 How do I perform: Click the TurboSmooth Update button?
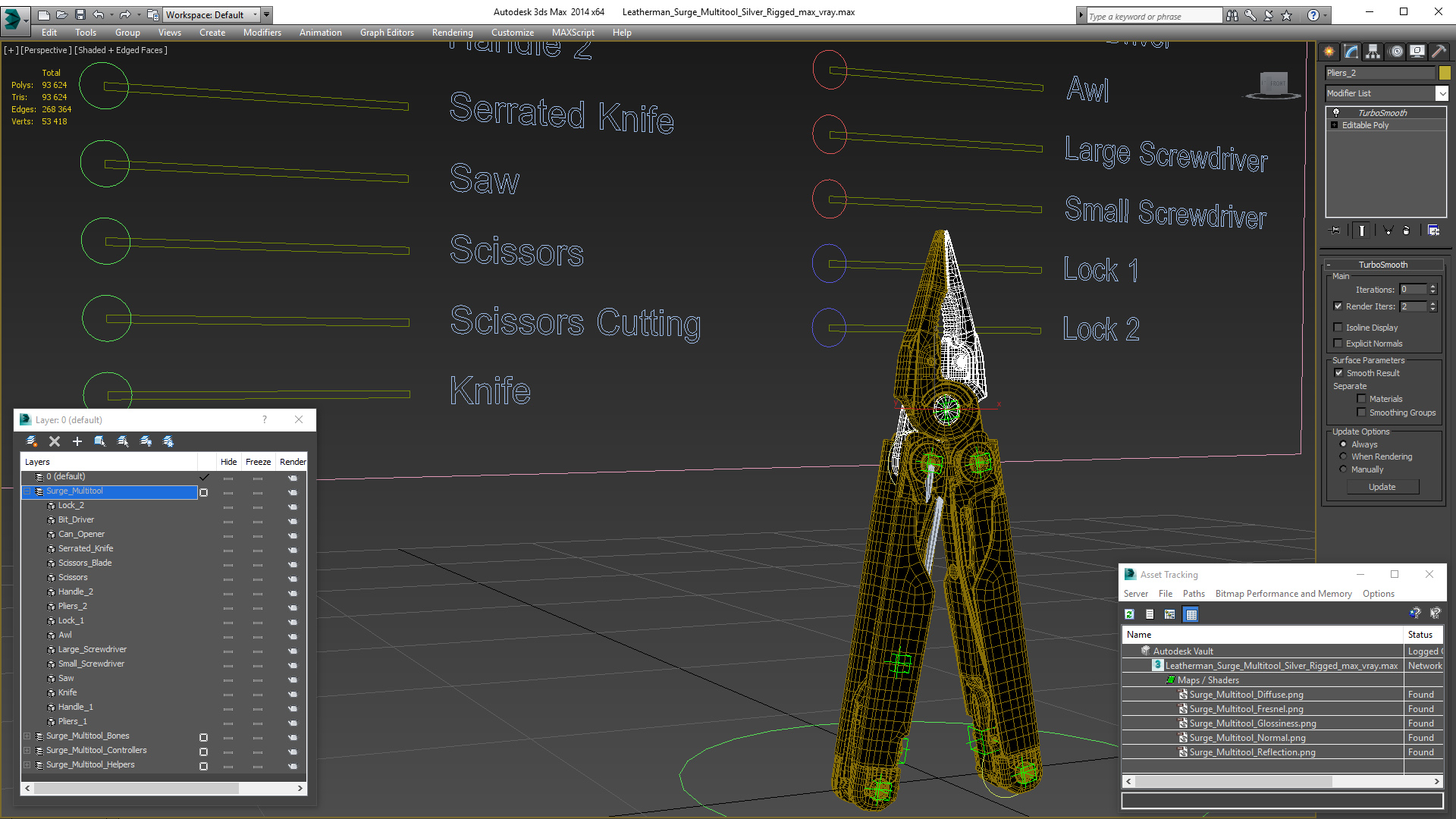[x=1382, y=487]
